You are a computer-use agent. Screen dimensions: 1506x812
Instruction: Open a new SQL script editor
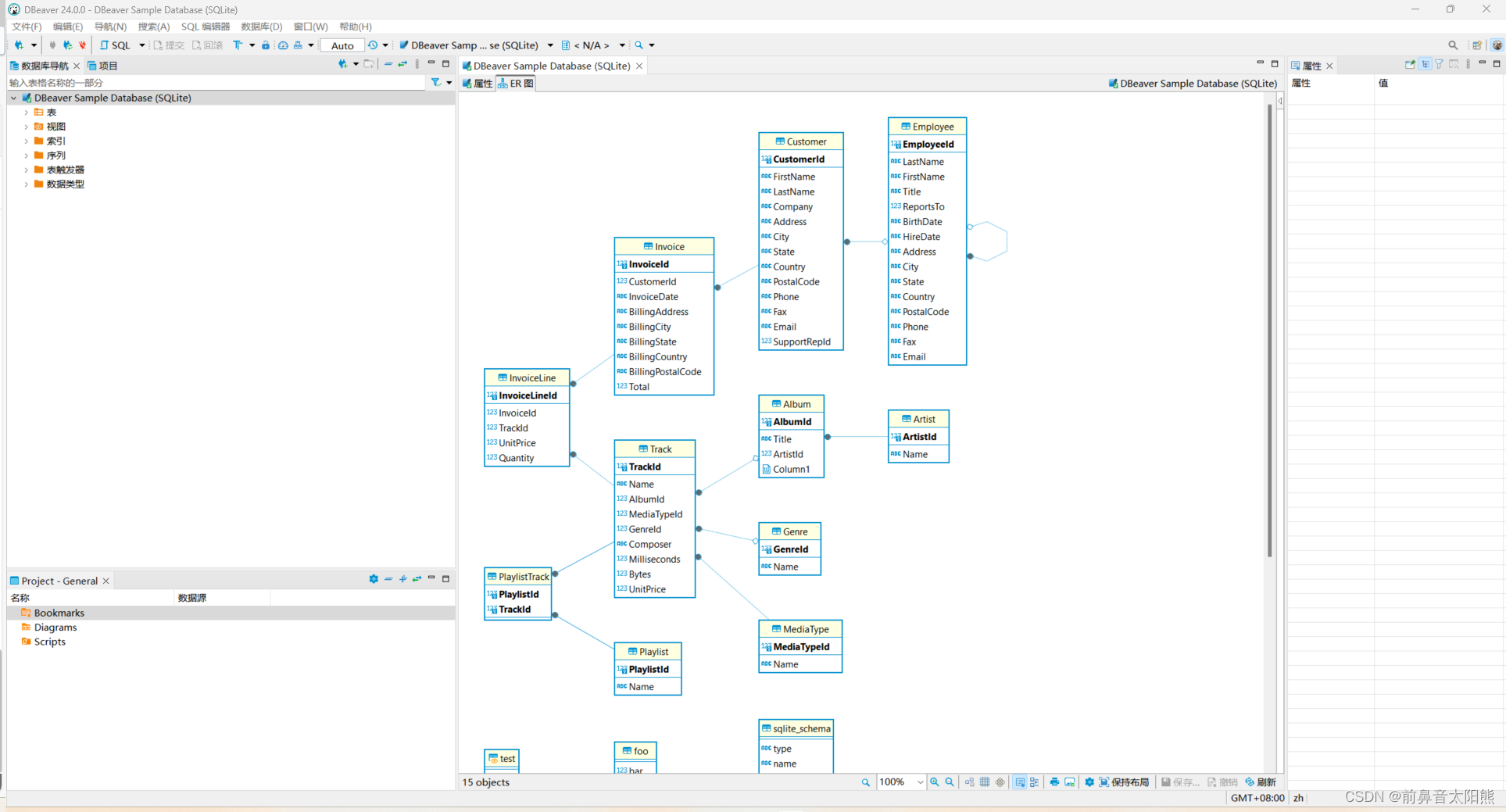115,45
